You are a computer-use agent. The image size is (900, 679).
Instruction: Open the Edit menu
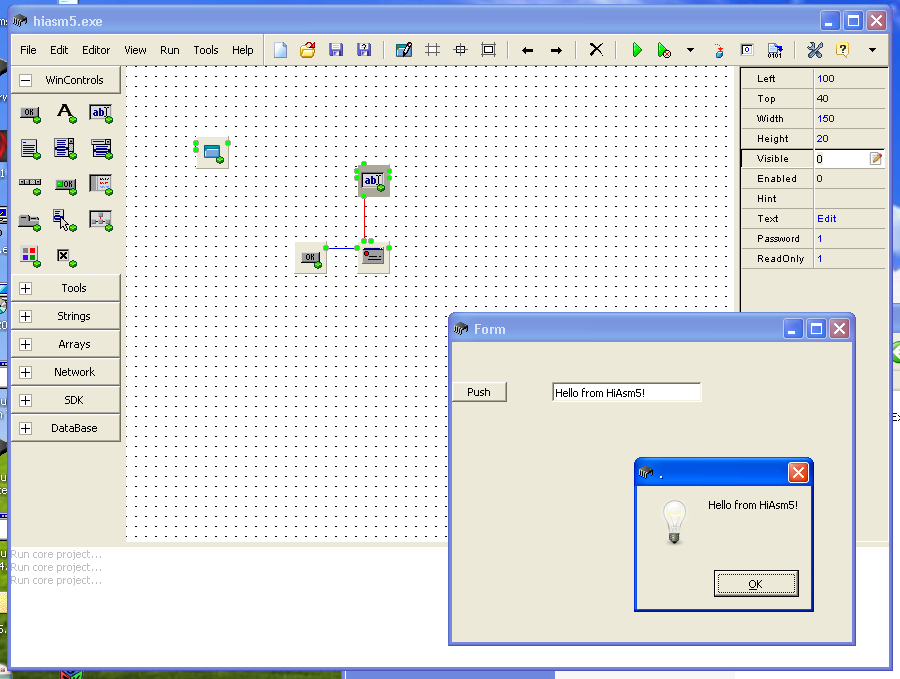point(59,50)
